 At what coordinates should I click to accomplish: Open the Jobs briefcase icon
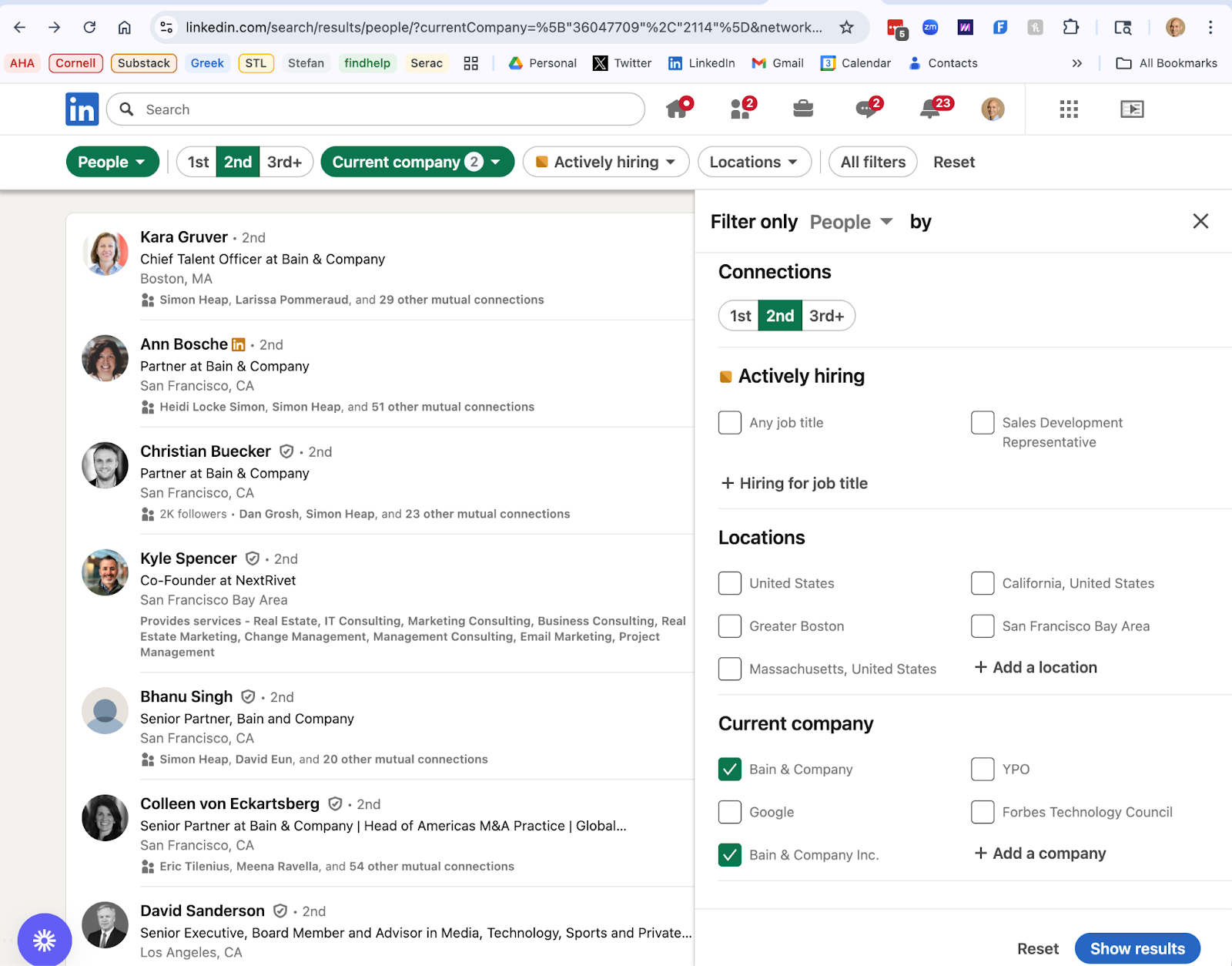point(803,109)
